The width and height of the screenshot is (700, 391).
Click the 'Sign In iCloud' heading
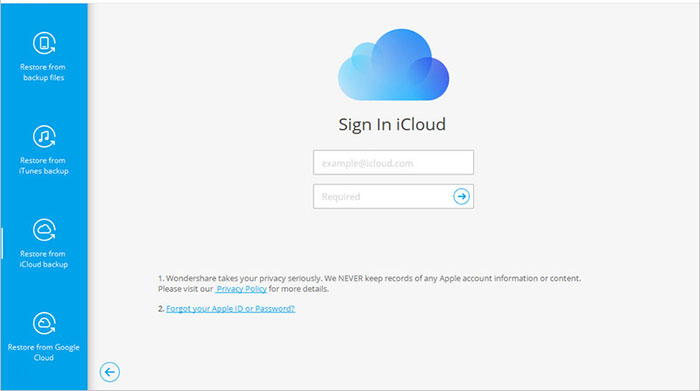pos(392,124)
